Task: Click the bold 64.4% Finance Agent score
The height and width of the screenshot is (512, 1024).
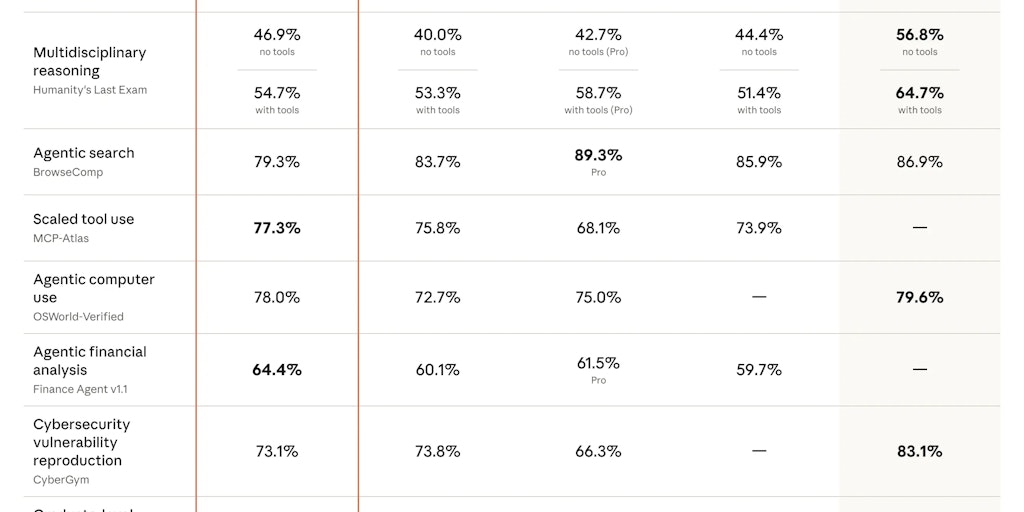Action: (x=277, y=370)
